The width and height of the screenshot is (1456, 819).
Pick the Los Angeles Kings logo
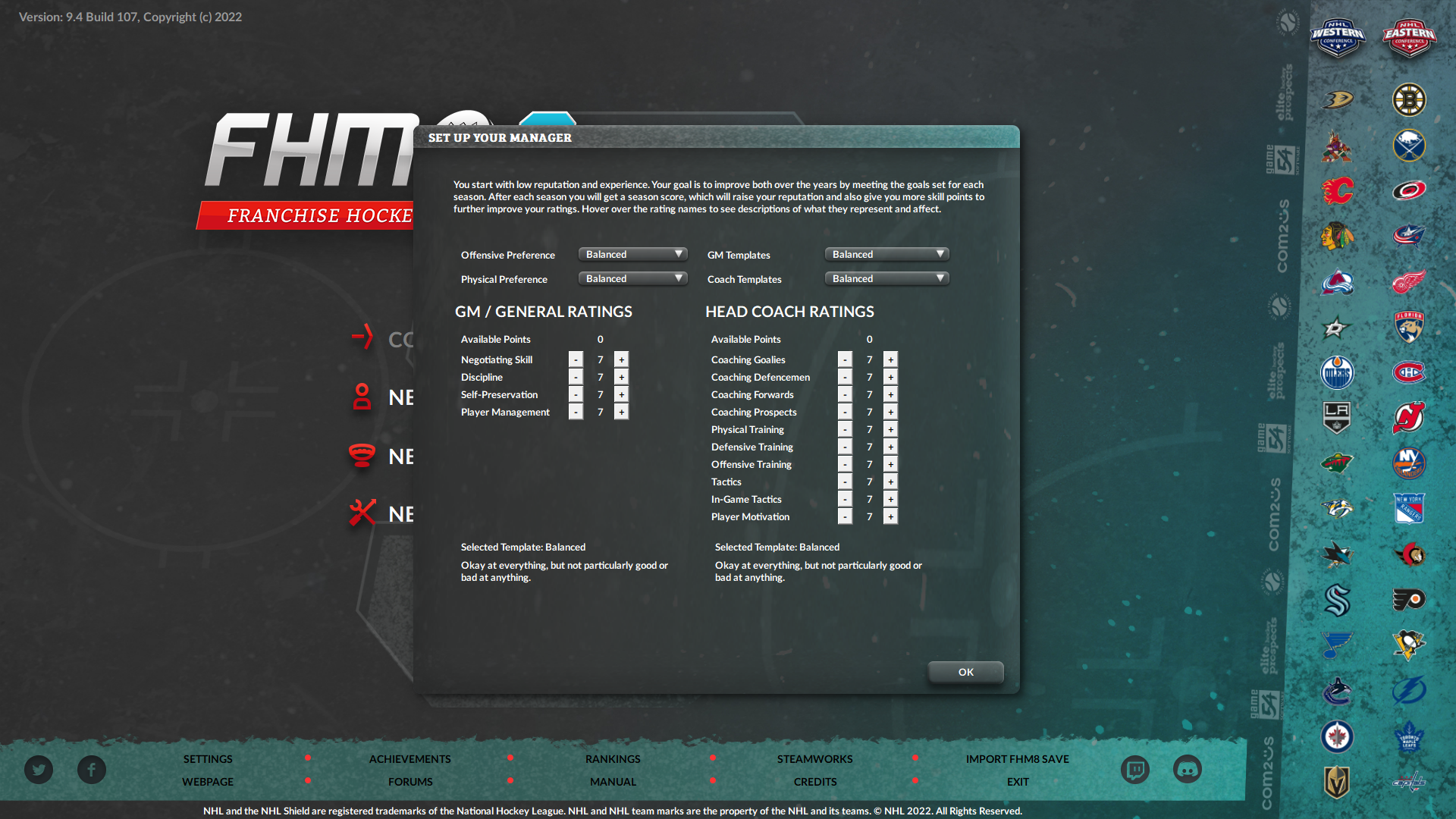tap(1337, 418)
